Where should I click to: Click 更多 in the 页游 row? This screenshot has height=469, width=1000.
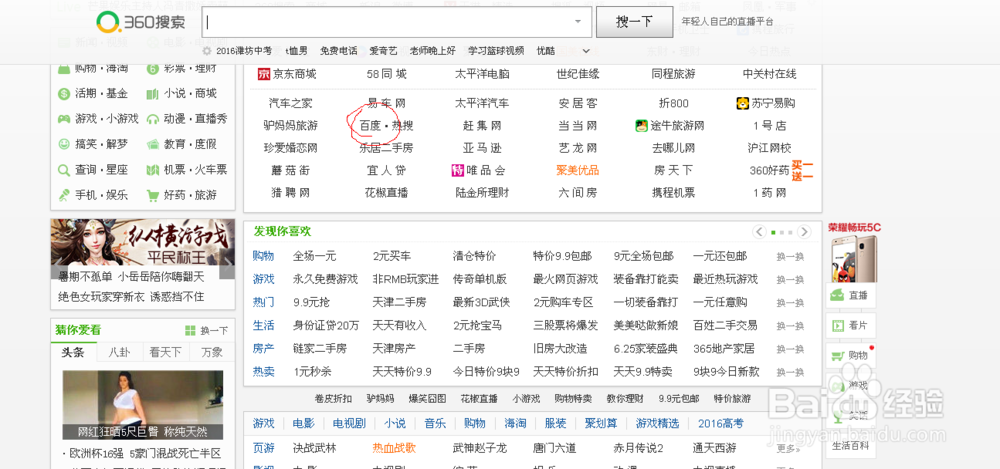pyautogui.click(x=787, y=449)
